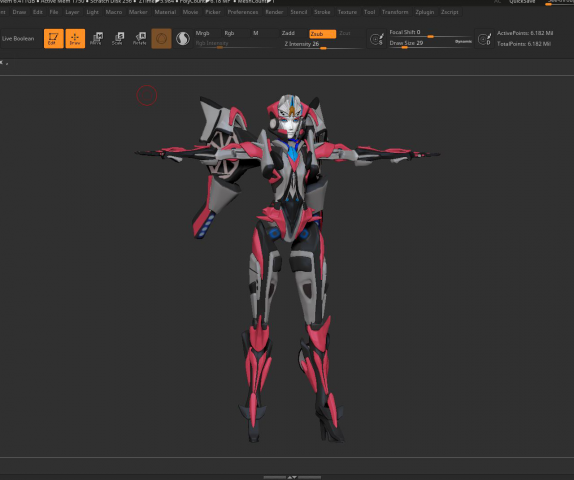Expand bottom shelf divider arrows
Screen dimensions: 574x480
292,477
